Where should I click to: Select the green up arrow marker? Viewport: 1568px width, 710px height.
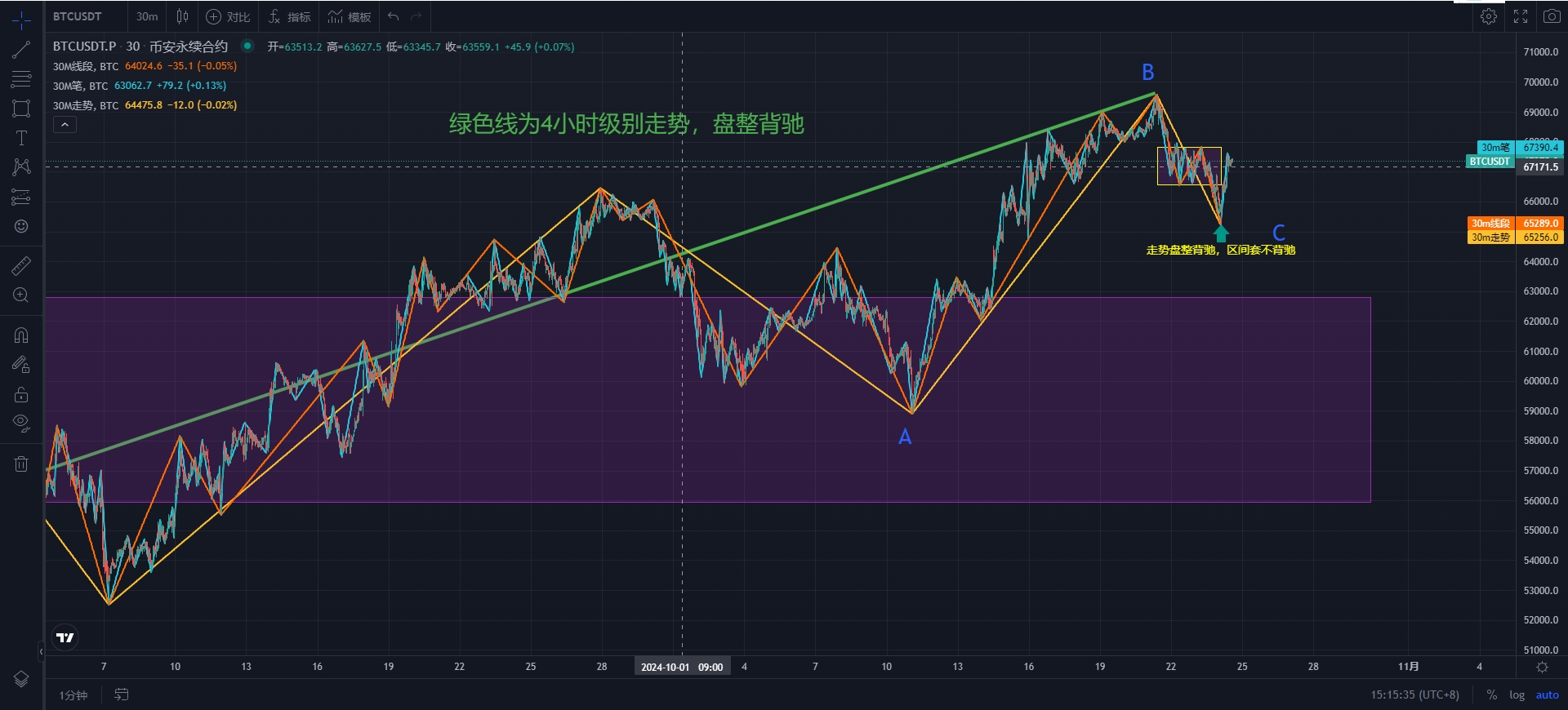(x=1221, y=233)
